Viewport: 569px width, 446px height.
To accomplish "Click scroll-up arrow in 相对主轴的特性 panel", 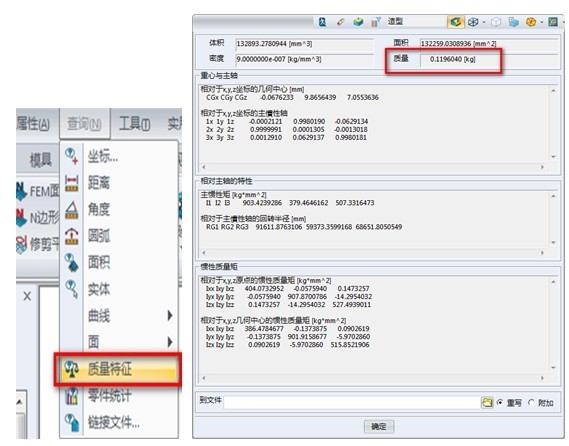I will pos(553,196).
